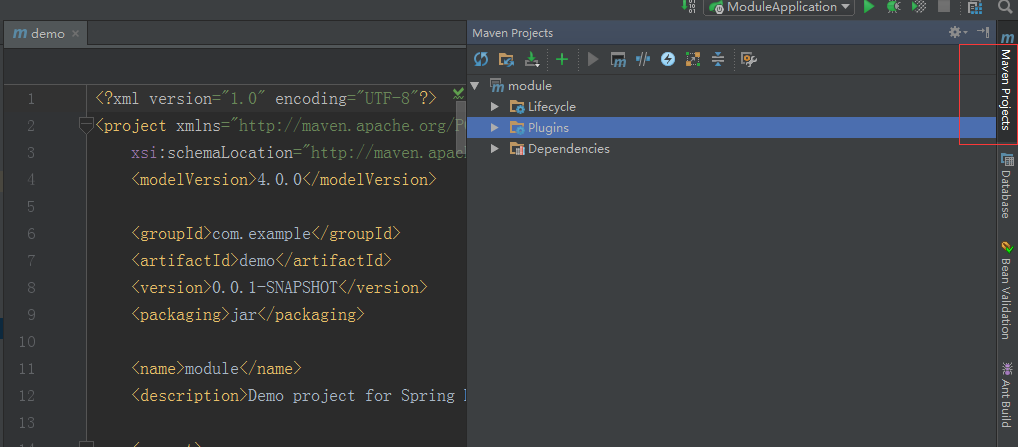The image size is (1018, 447).
Task: Collapse all nodes in Maven tree
Action: 717,60
